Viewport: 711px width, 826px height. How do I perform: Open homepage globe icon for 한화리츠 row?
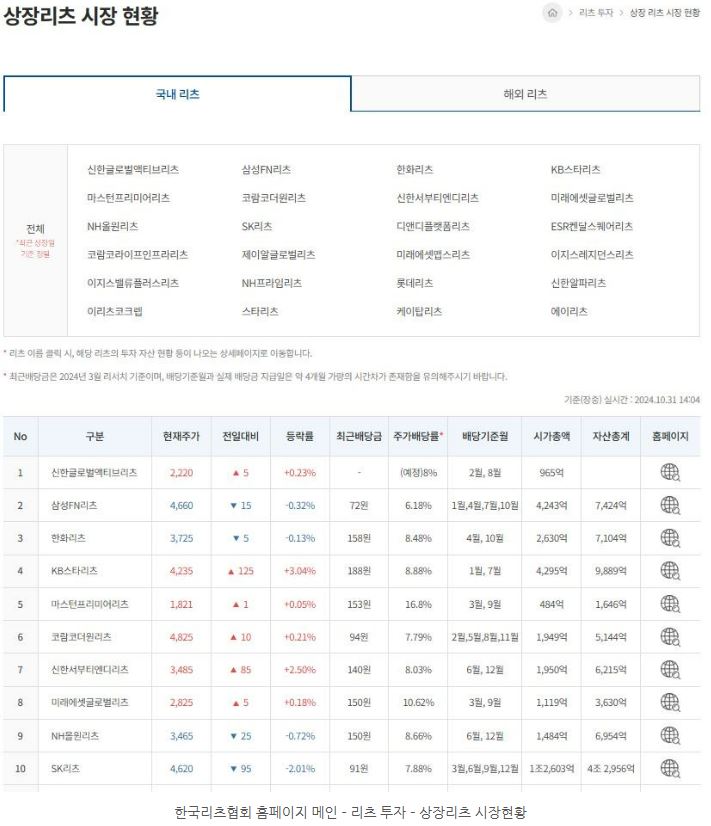click(x=670, y=538)
